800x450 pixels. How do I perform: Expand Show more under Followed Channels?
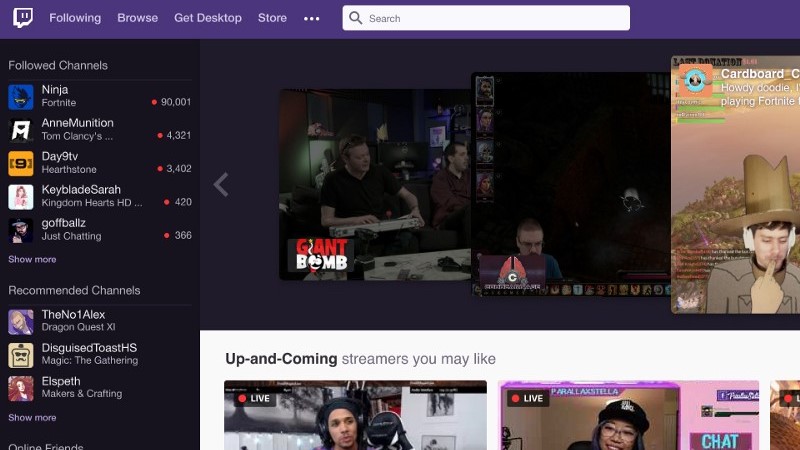(32, 259)
